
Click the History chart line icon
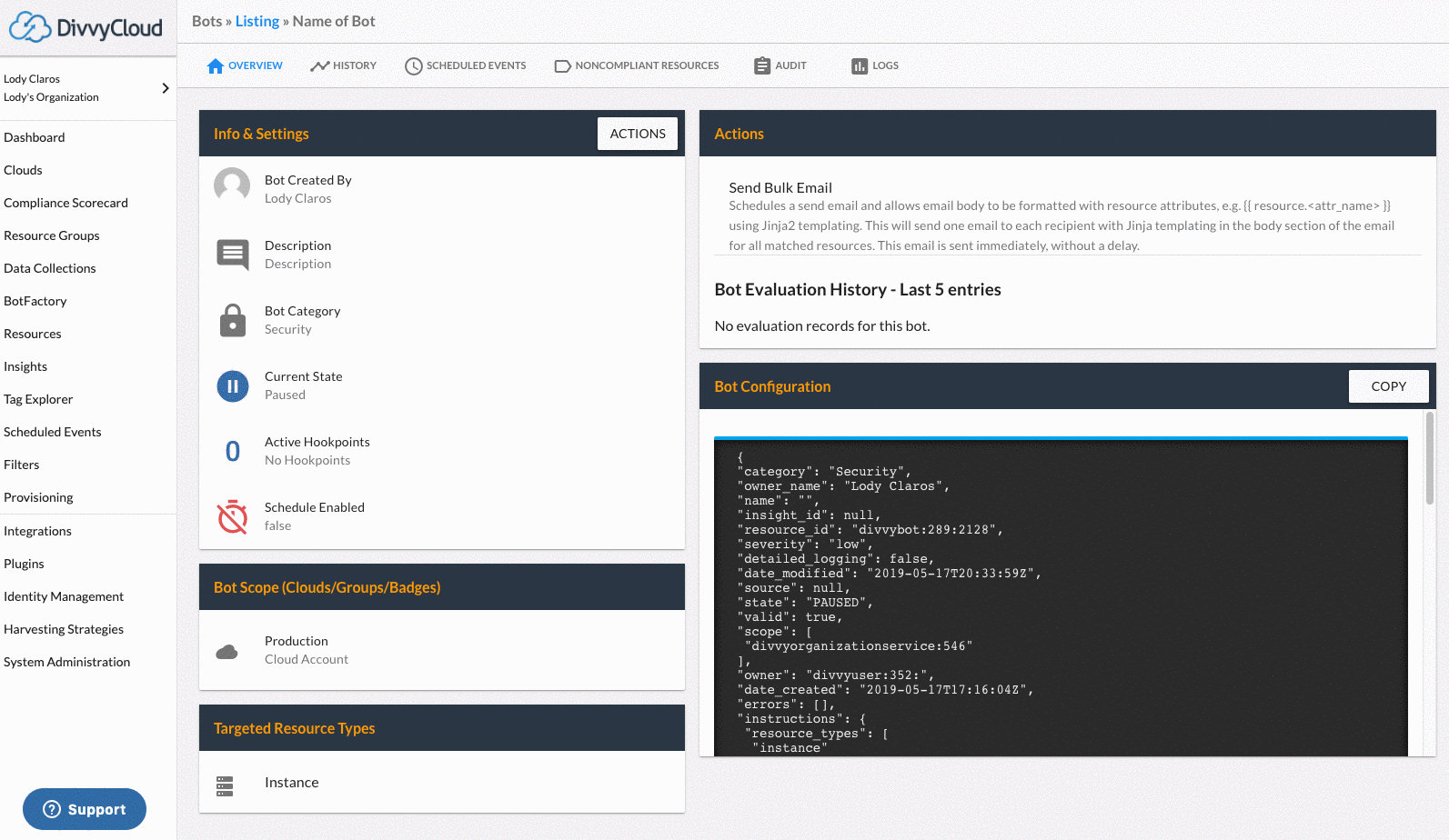(319, 65)
